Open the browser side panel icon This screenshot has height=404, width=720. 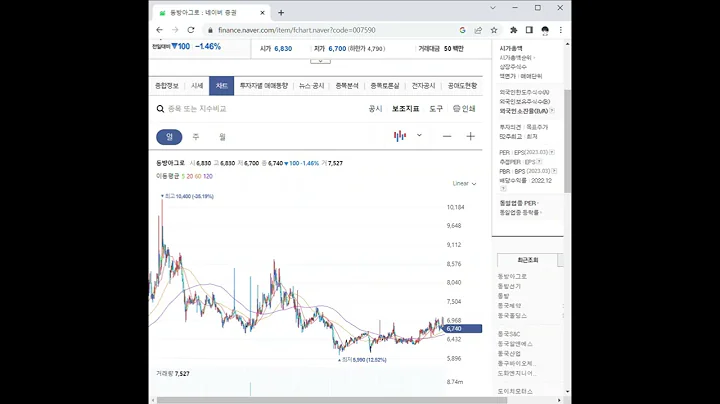click(529, 30)
